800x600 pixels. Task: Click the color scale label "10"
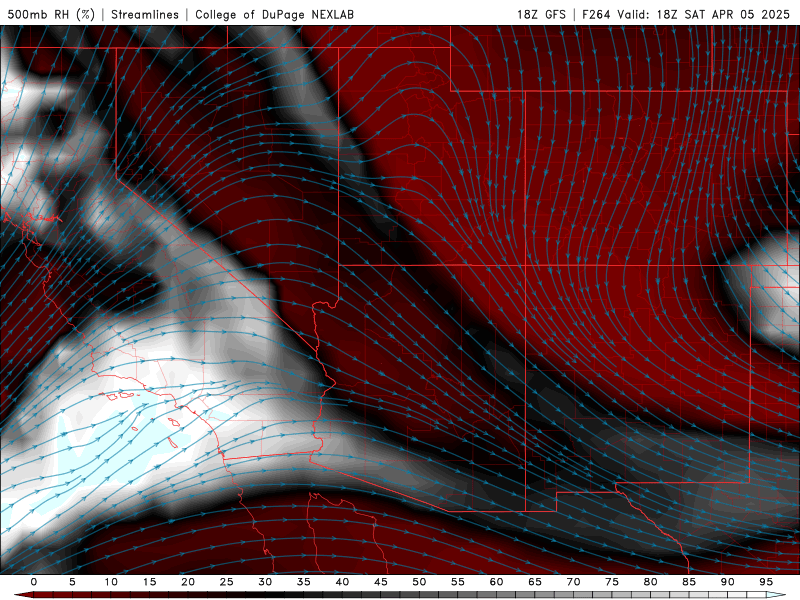(x=111, y=582)
